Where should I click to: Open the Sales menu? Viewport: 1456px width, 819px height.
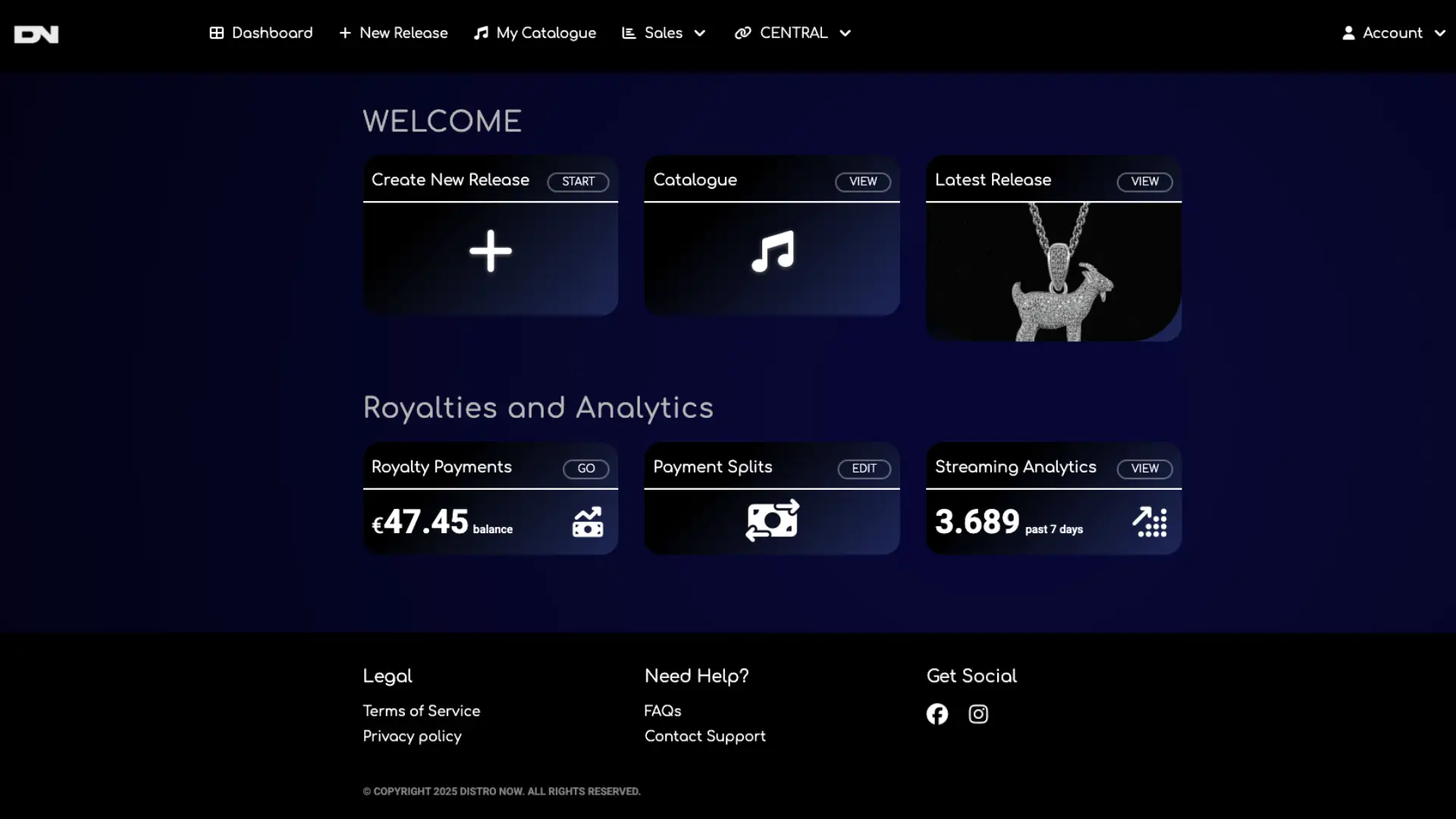(664, 33)
